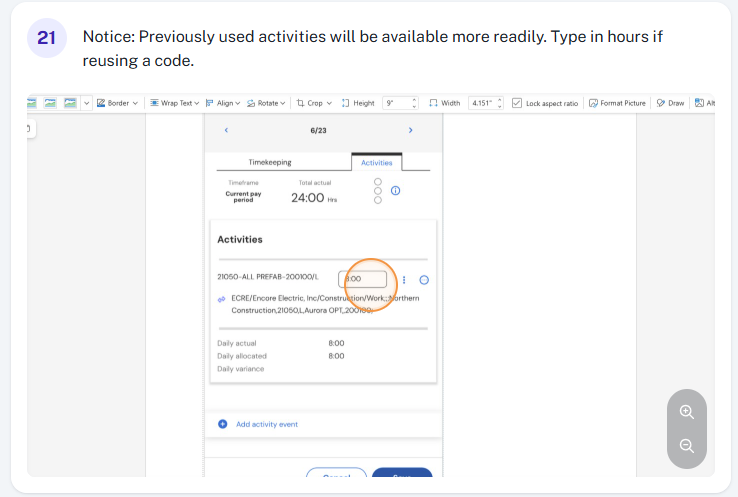Click the 'Daily allocated' row label
The image size is (738, 497).
[x=242, y=356]
